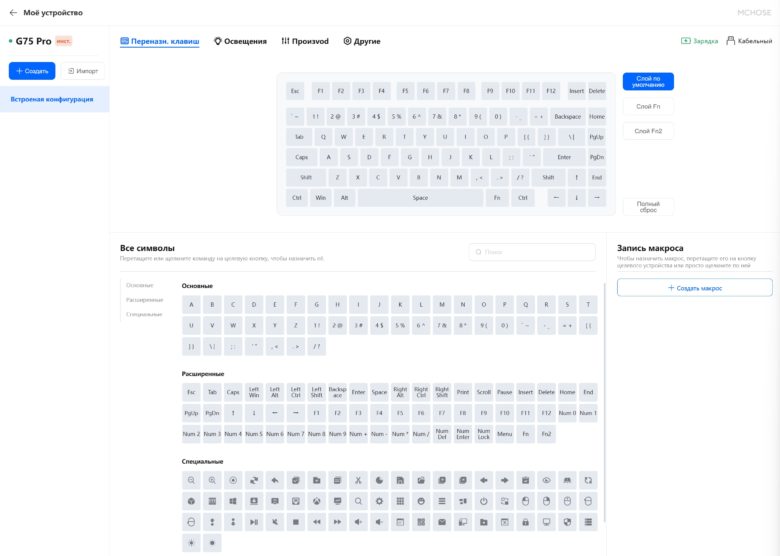Screen dimensions: 780x556
Task: Choose the magnifier search special icon
Action: pos(358,501)
